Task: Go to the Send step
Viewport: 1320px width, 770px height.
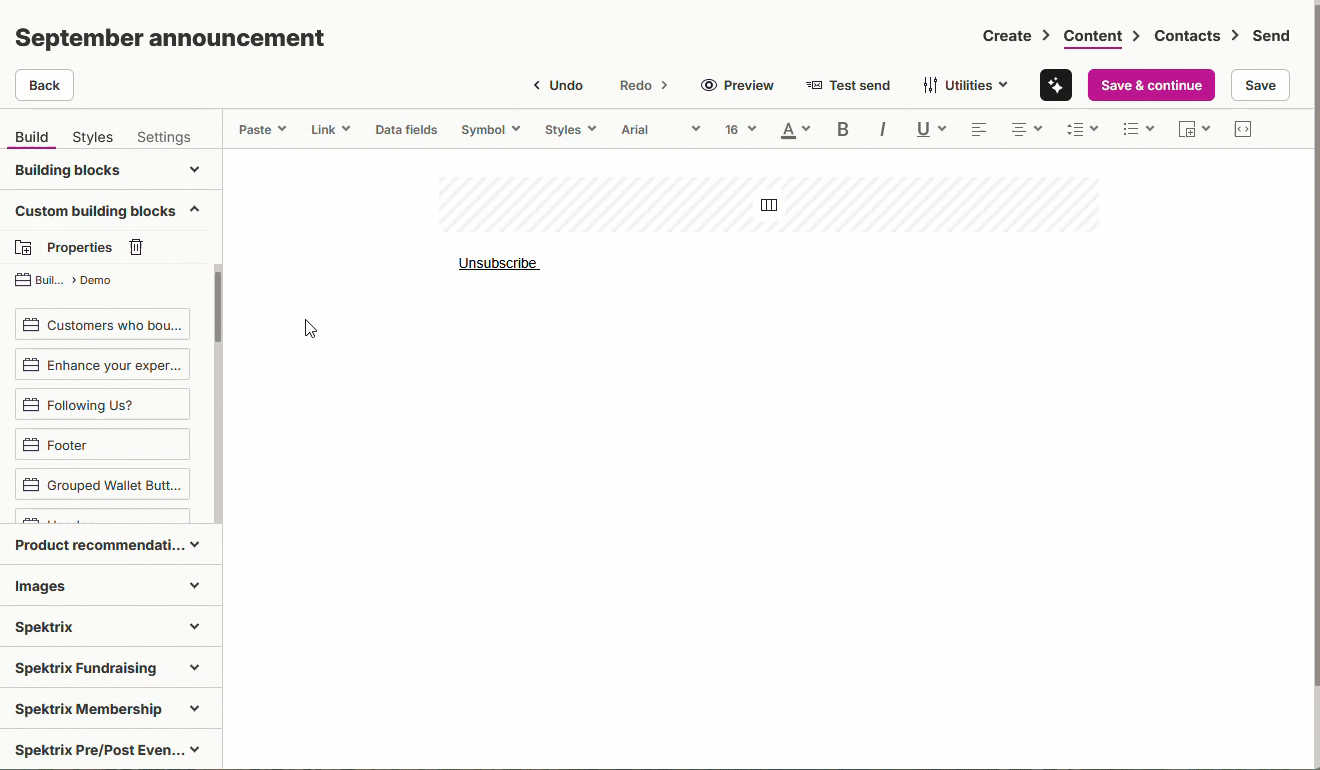Action: (1271, 36)
